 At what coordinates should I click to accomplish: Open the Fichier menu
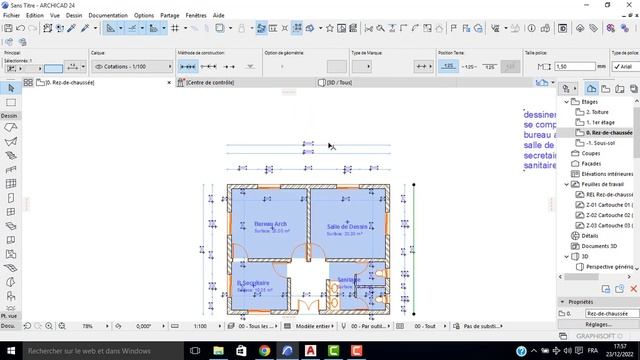click(x=11, y=16)
